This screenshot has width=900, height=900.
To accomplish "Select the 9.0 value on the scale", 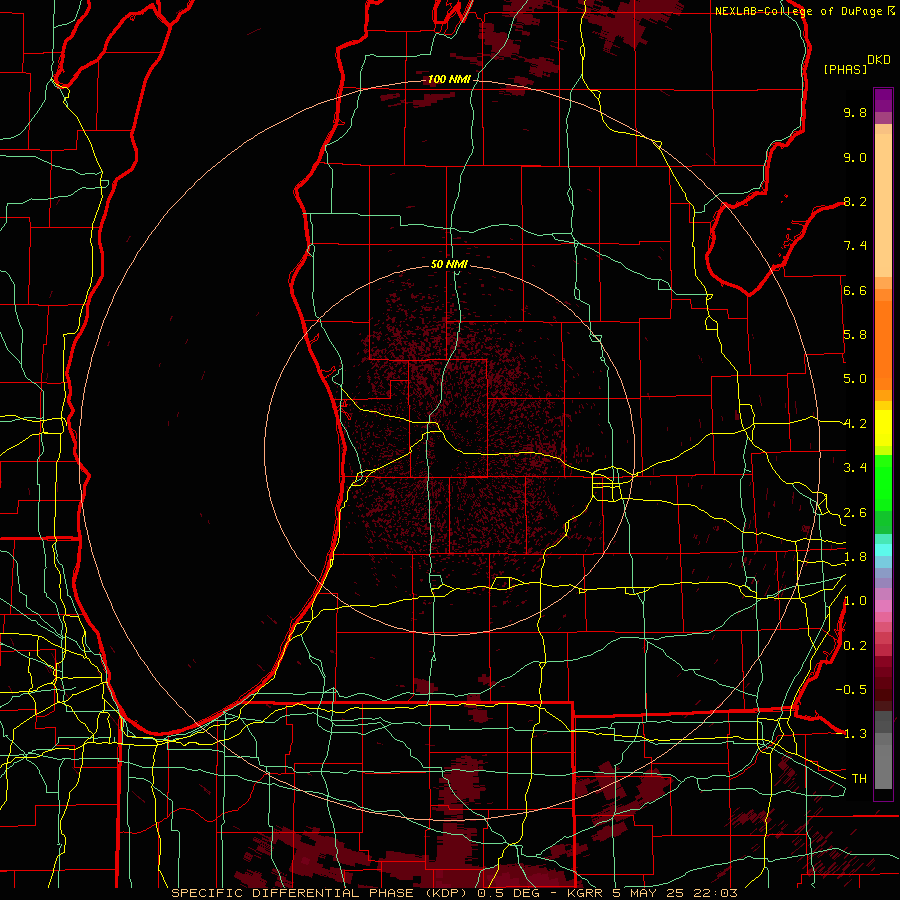I will [855, 157].
